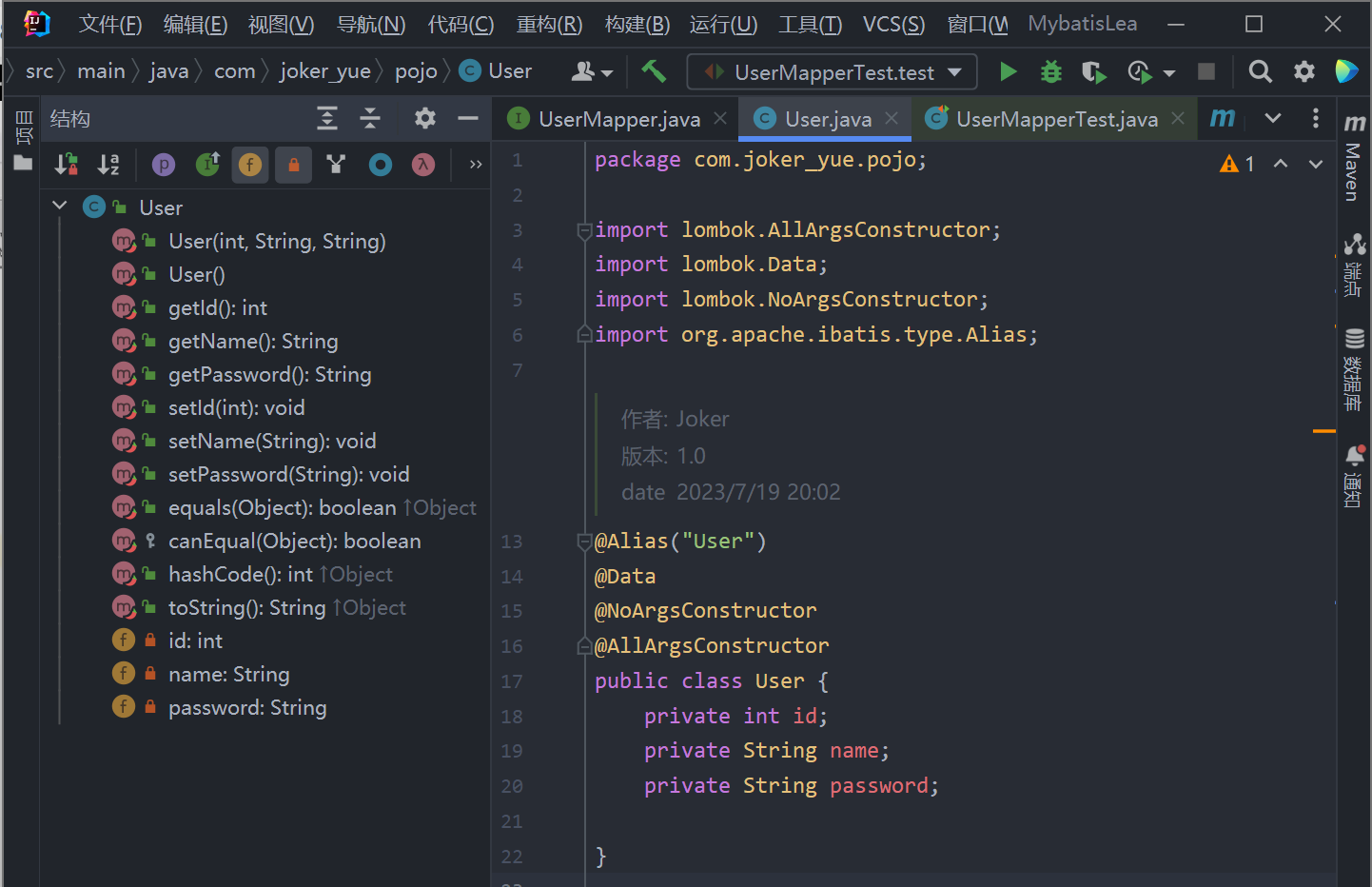Screen dimensions: 1372x887
Task: Toggle Show Non-Public lock filter
Action: pos(293,165)
